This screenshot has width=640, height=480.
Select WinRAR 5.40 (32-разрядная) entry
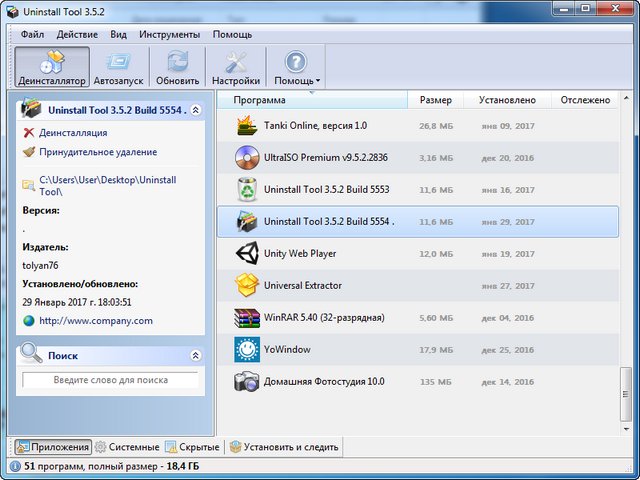click(418, 318)
